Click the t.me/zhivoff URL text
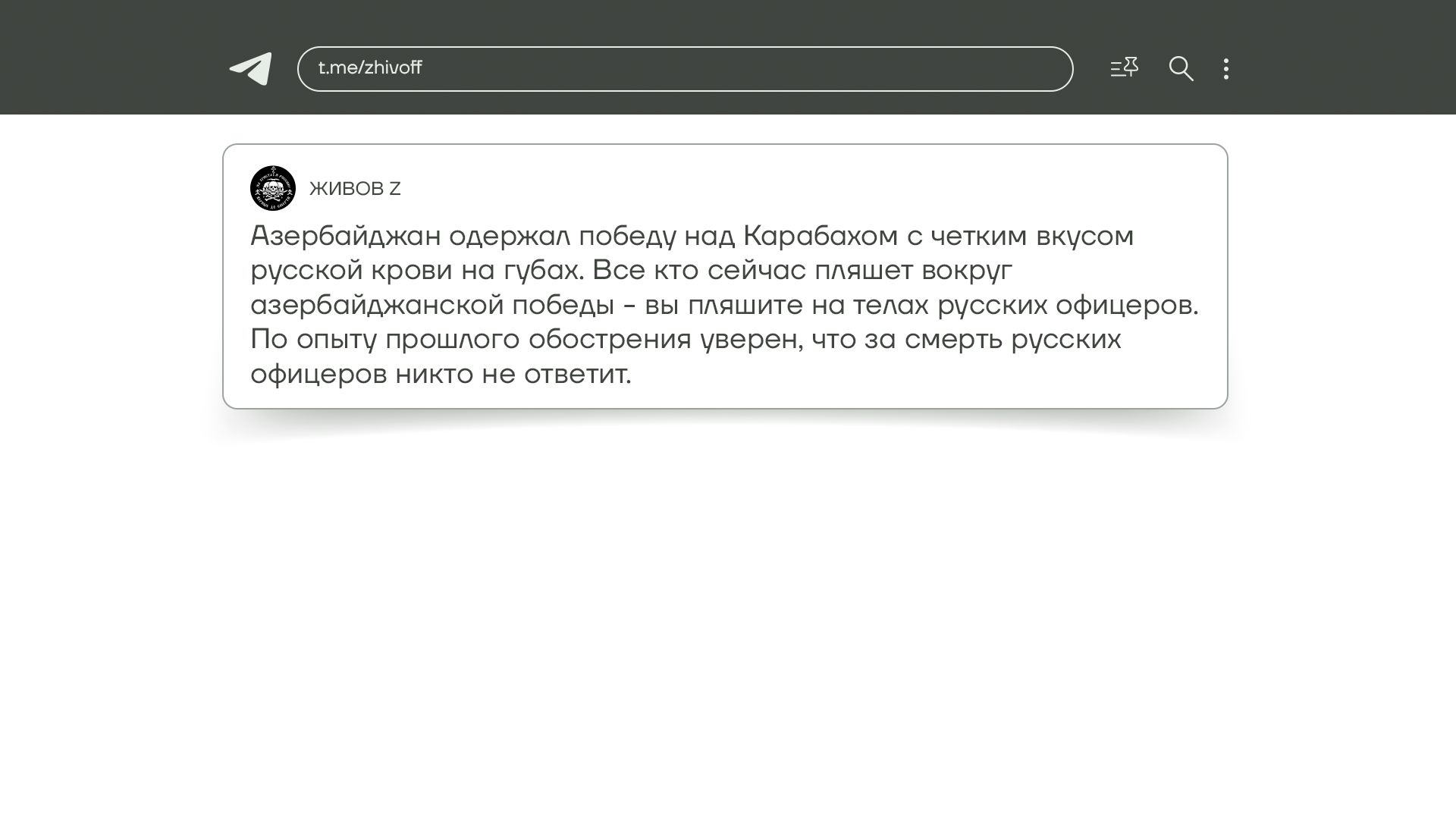The height and width of the screenshot is (819, 1456). [x=370, y=68]
